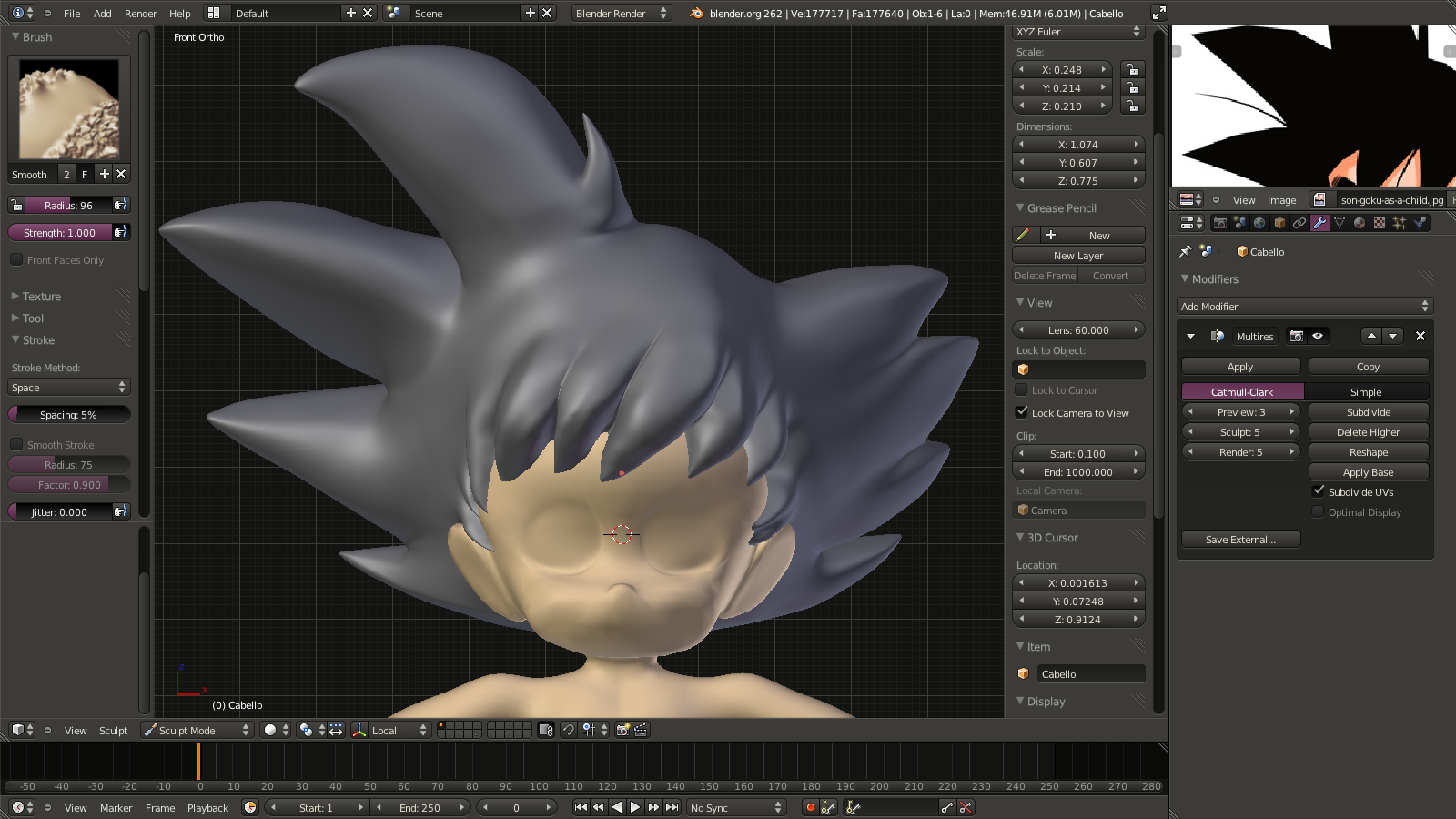This screenshot has width=1456, height=819.
Task: Click the brush preview thumbnail
Action: (69, 109)
